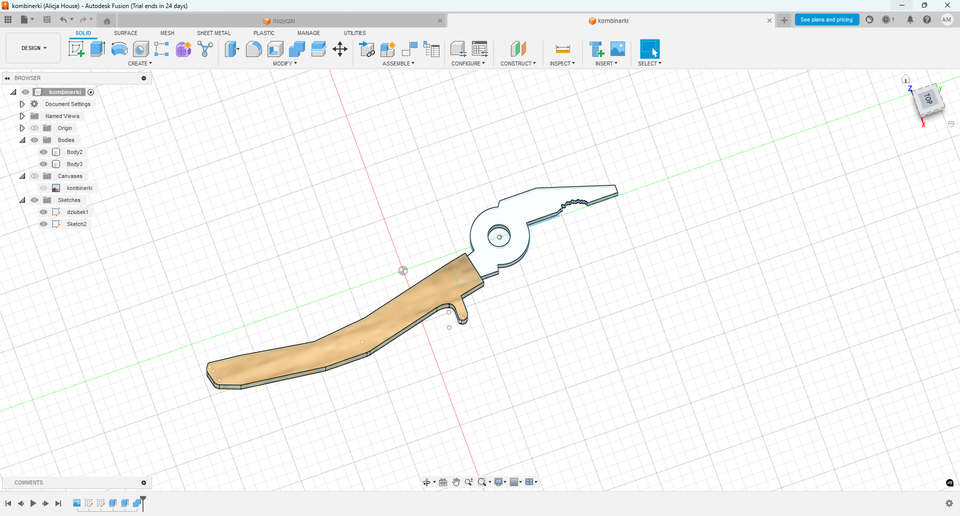Screen dimensions: 960x516
Task: Select the Create Sketch tool
Action: click(x=76, y=49)
